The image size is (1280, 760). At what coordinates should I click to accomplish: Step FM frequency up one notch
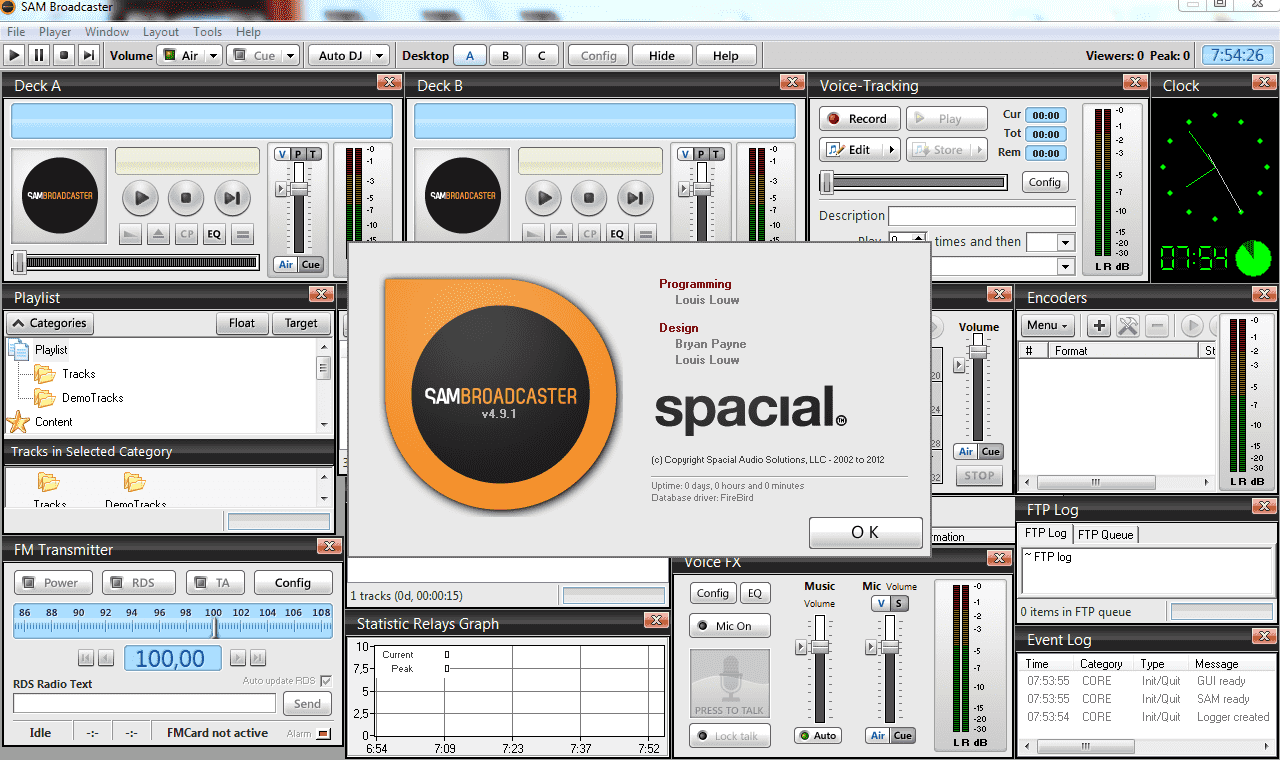click(x=237, y=658)
